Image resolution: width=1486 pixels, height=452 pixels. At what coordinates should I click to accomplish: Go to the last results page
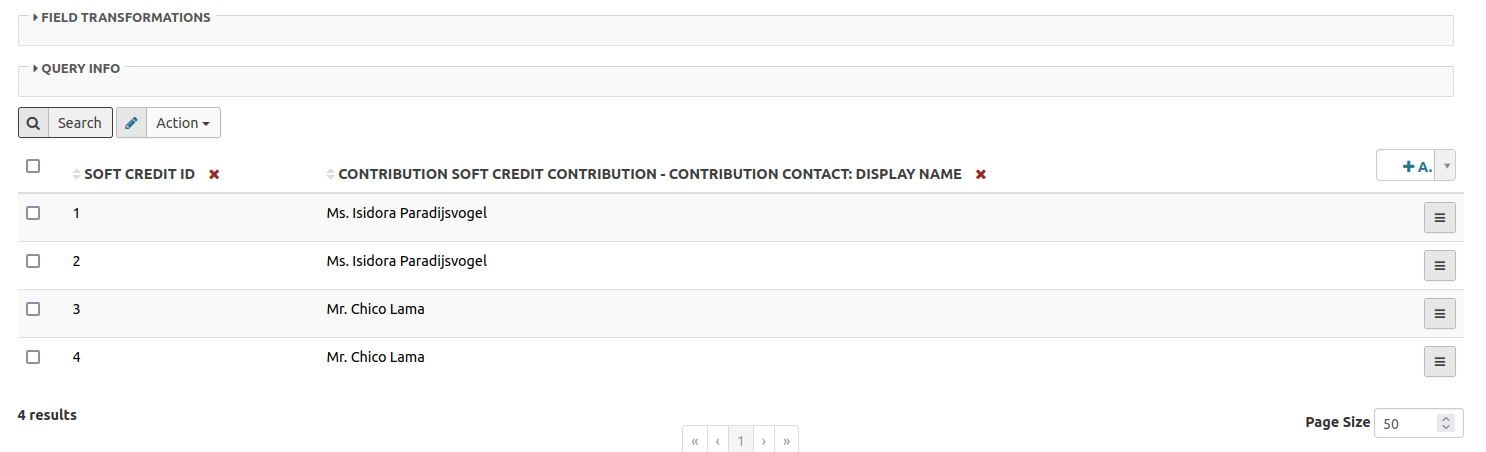click(x=787, y=441)
